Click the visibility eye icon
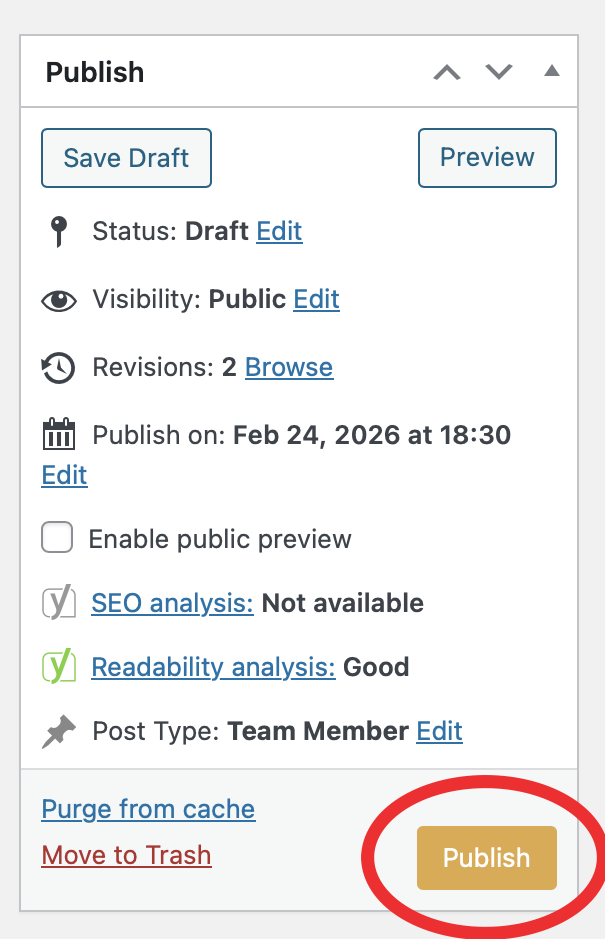The width and height of the screenshot is (605, 939). point(59,301)
